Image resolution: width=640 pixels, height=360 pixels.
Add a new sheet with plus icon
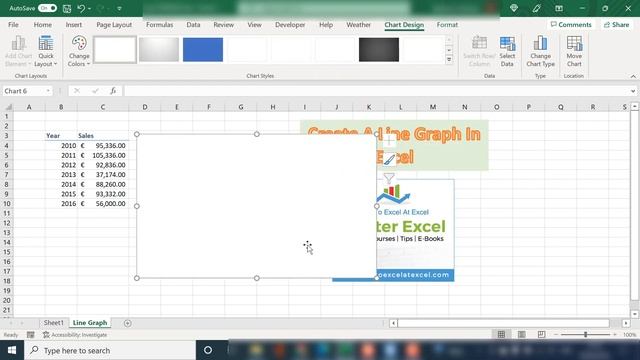pyautogui.click(x=127, y=323)
